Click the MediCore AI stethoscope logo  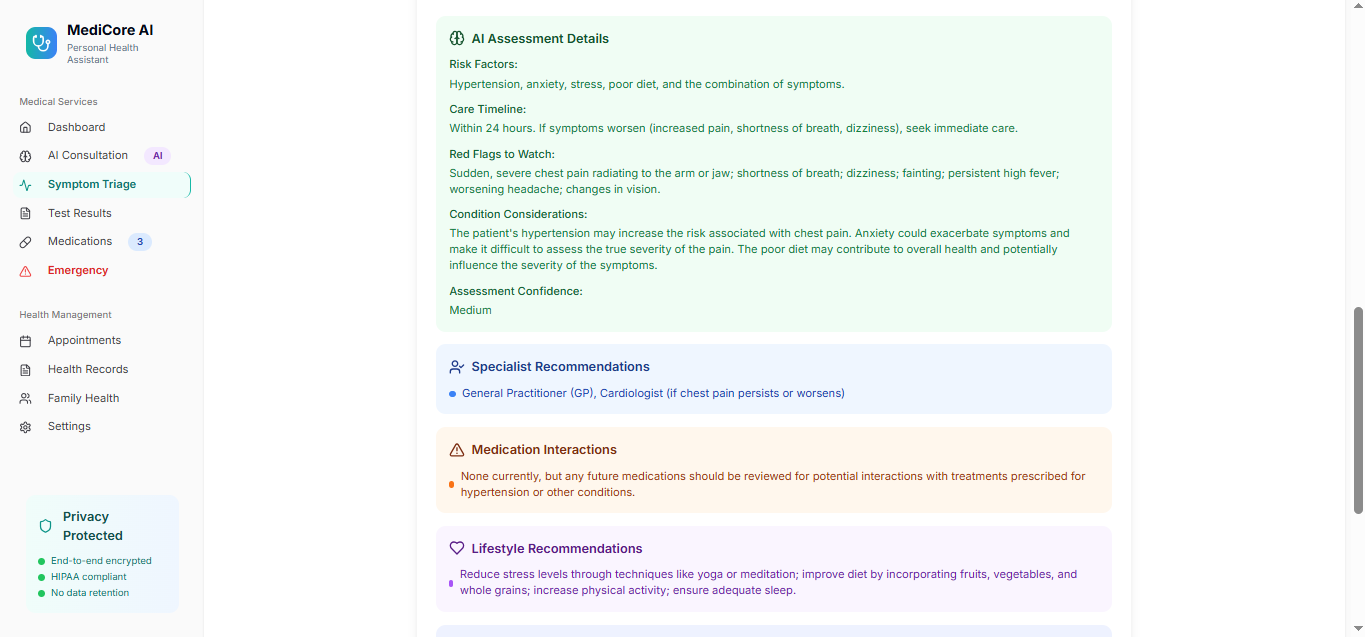pyautogui.click(x=41, y=43)
